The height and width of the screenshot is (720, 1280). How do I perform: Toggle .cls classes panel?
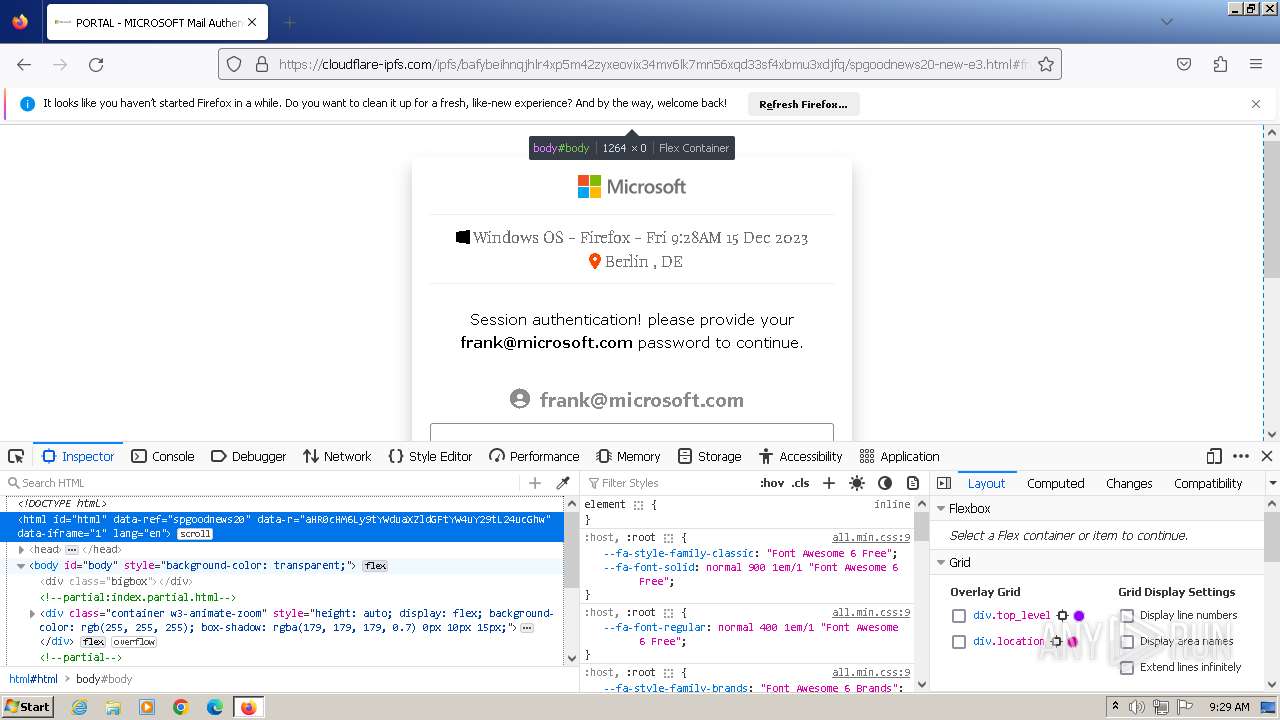click(x=800, y=483)
